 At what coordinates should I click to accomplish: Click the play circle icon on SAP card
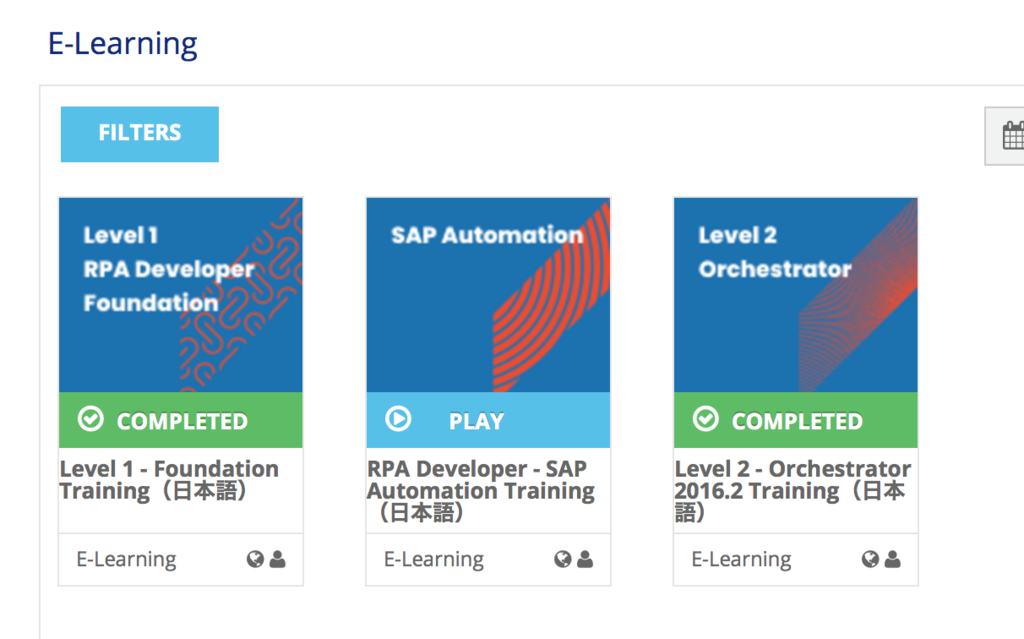click(x=398, y=419)
